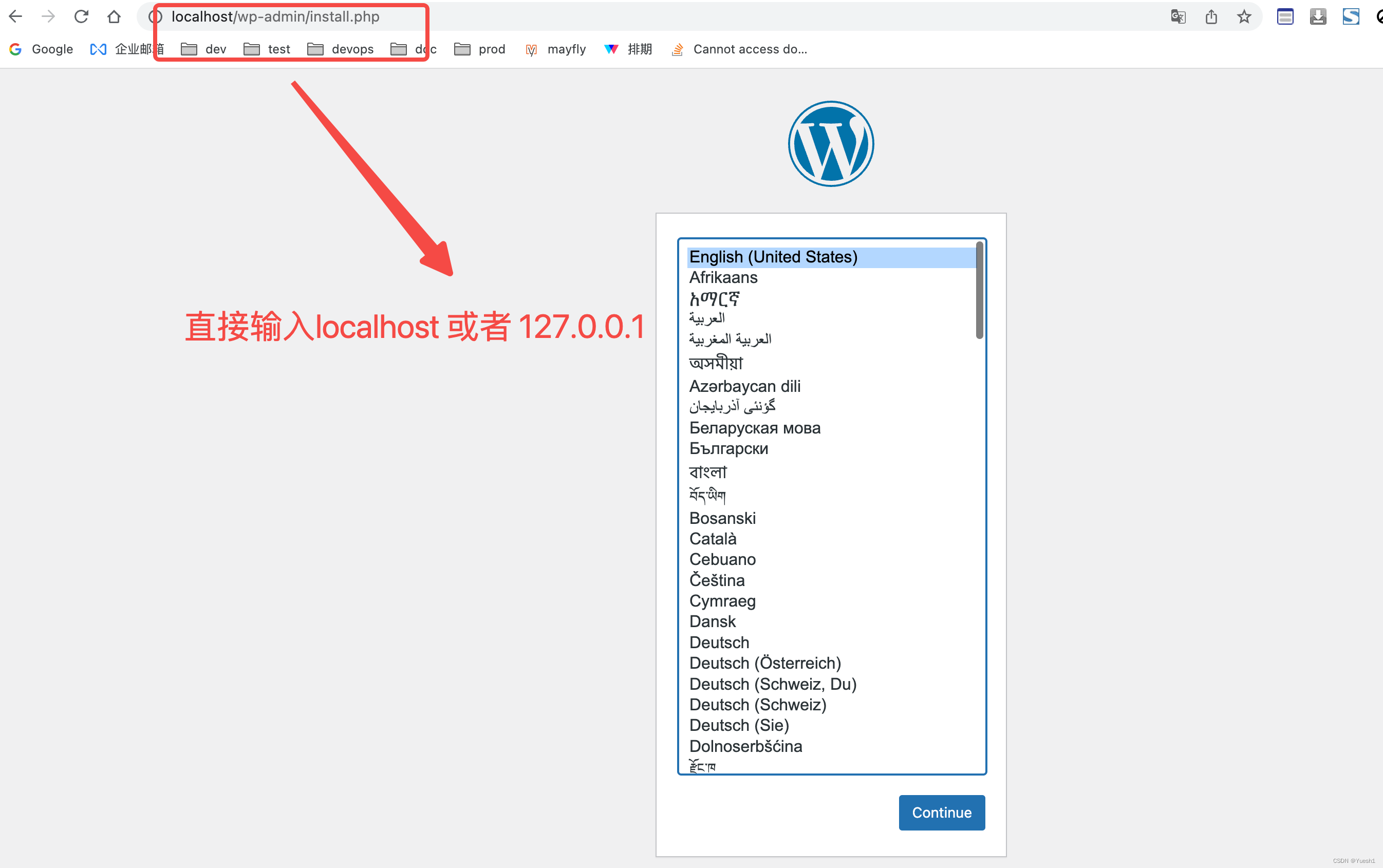
Task: Reload the page using the refresh icon
Action: coord(81,16)
